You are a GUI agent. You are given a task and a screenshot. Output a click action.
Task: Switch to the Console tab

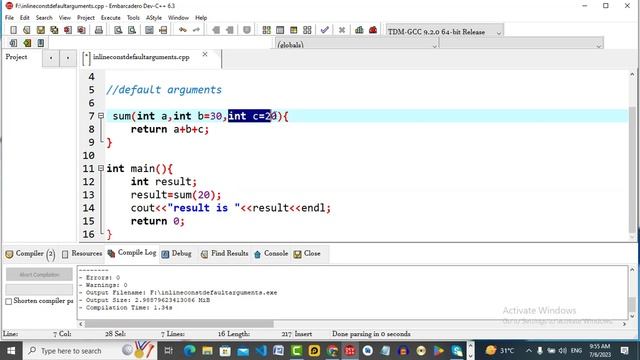[x=271, y=253]
